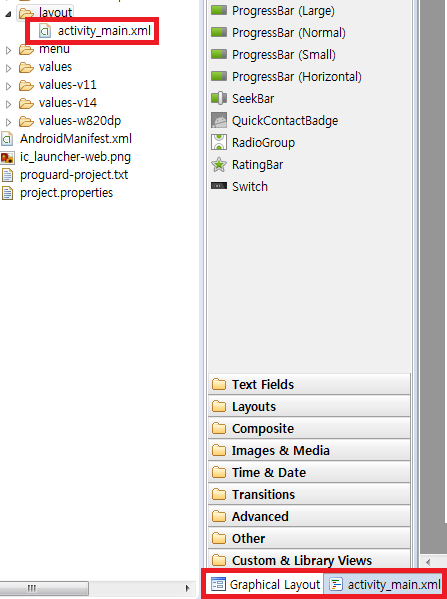447x599 pixels.
Task: Select ProgressBar (Large) label in palette
Action: click(283, 11)
